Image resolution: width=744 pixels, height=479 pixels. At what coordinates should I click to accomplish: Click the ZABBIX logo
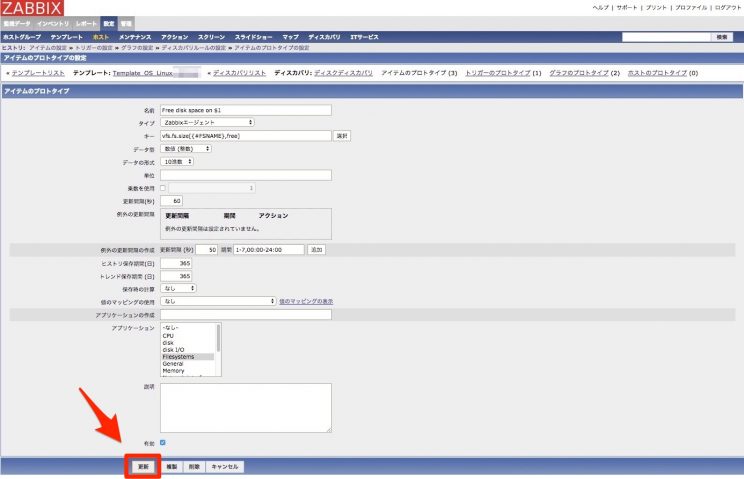point(32,8)
